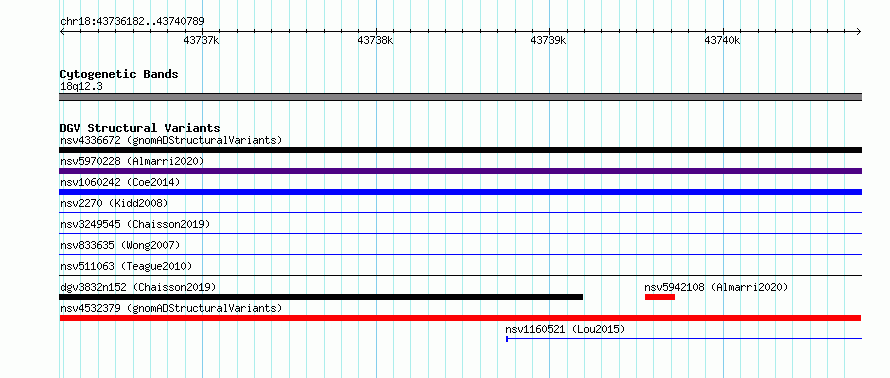The image size is (890, 378).
Task: Open variant label nsv4336672 (gnomADStructuralVariants)
Action: [171, 140]
